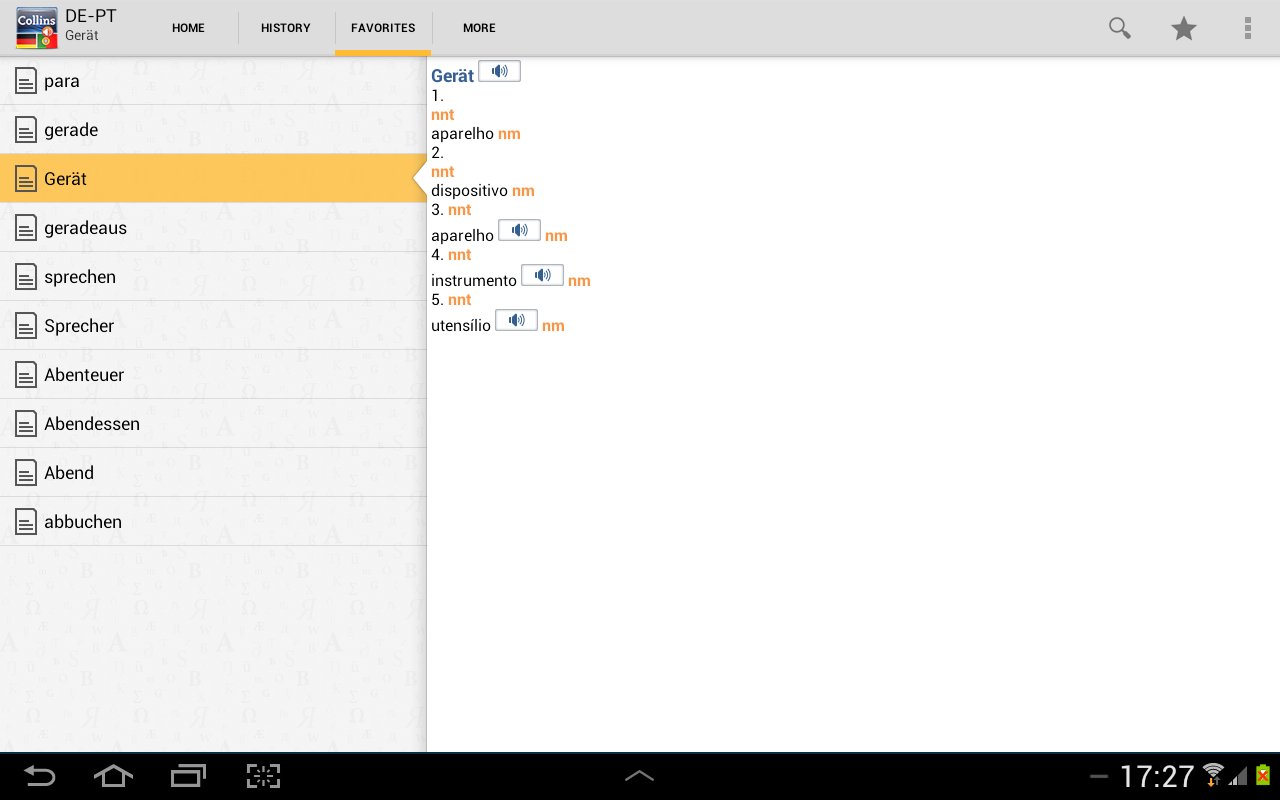The width and height of the screenshot is (1280, 800).
Task: Tap the 17:27 clock in status bar
Action: [x=1157, y=776]
